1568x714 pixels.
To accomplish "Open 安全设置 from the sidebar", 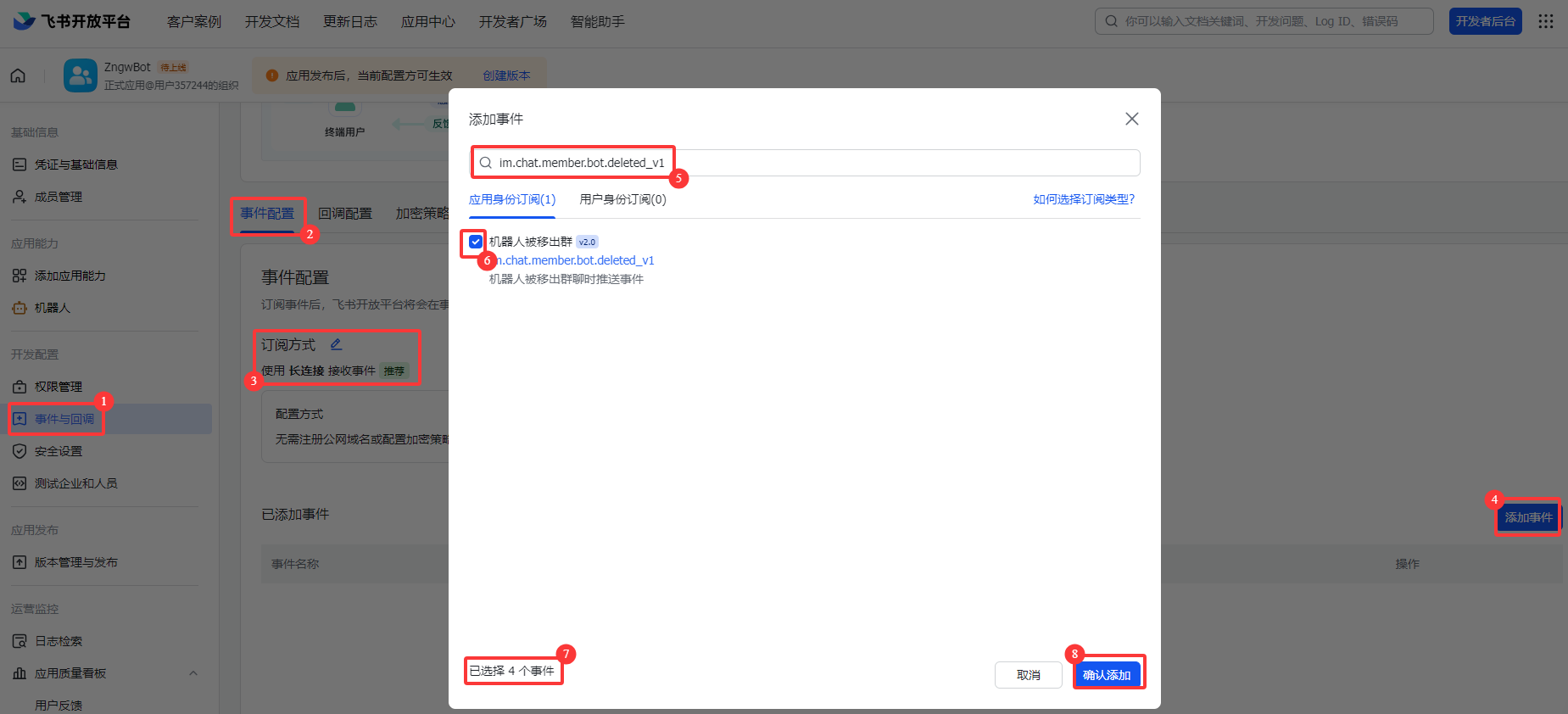I will pyautogui.click(x=58, y=451).
